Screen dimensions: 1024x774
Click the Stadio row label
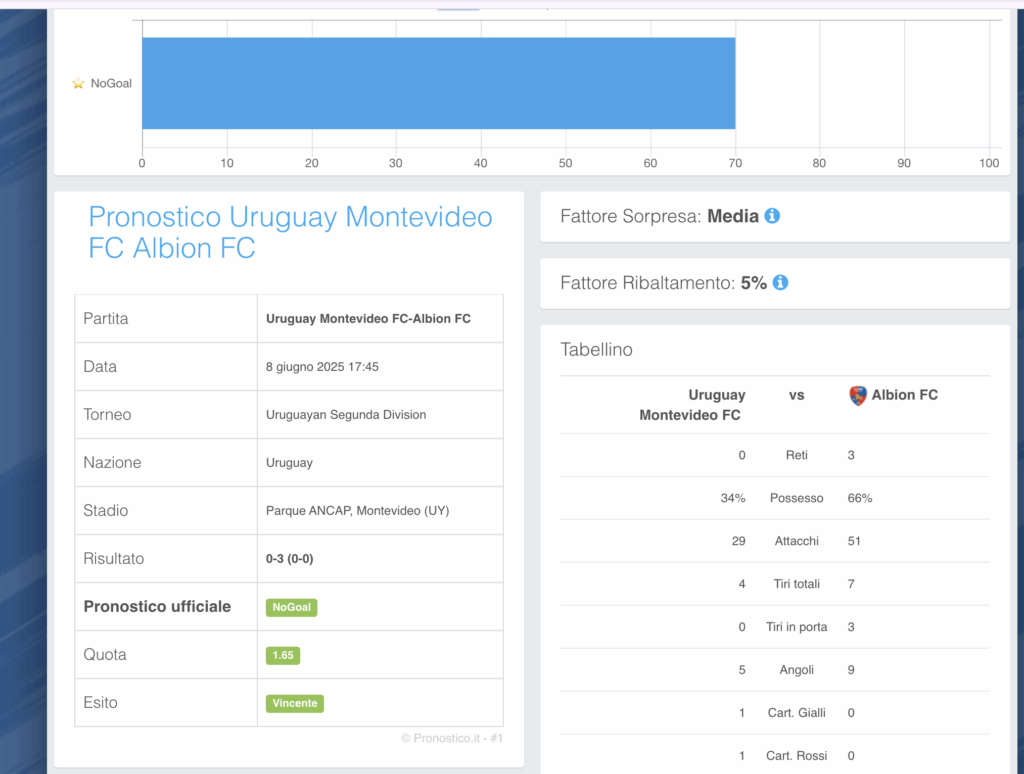pyautogui.click(x=106, y=510)
